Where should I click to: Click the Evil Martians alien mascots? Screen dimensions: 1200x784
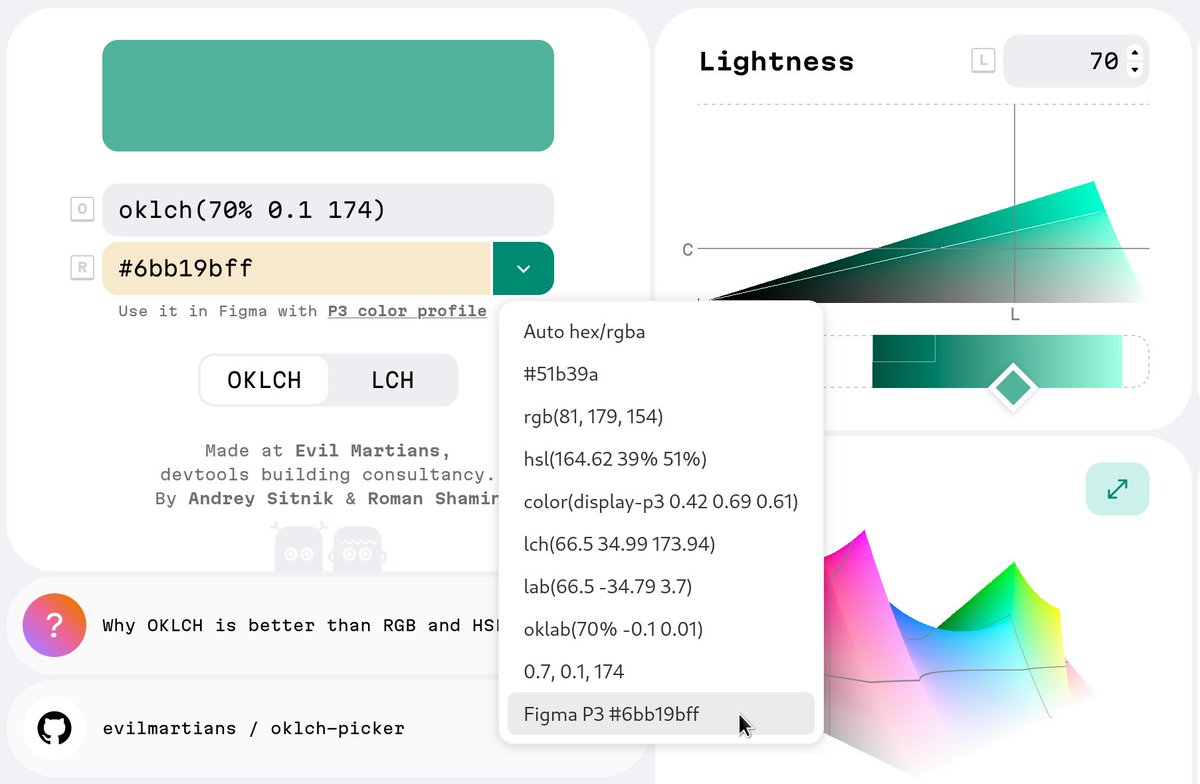[328, 547]
